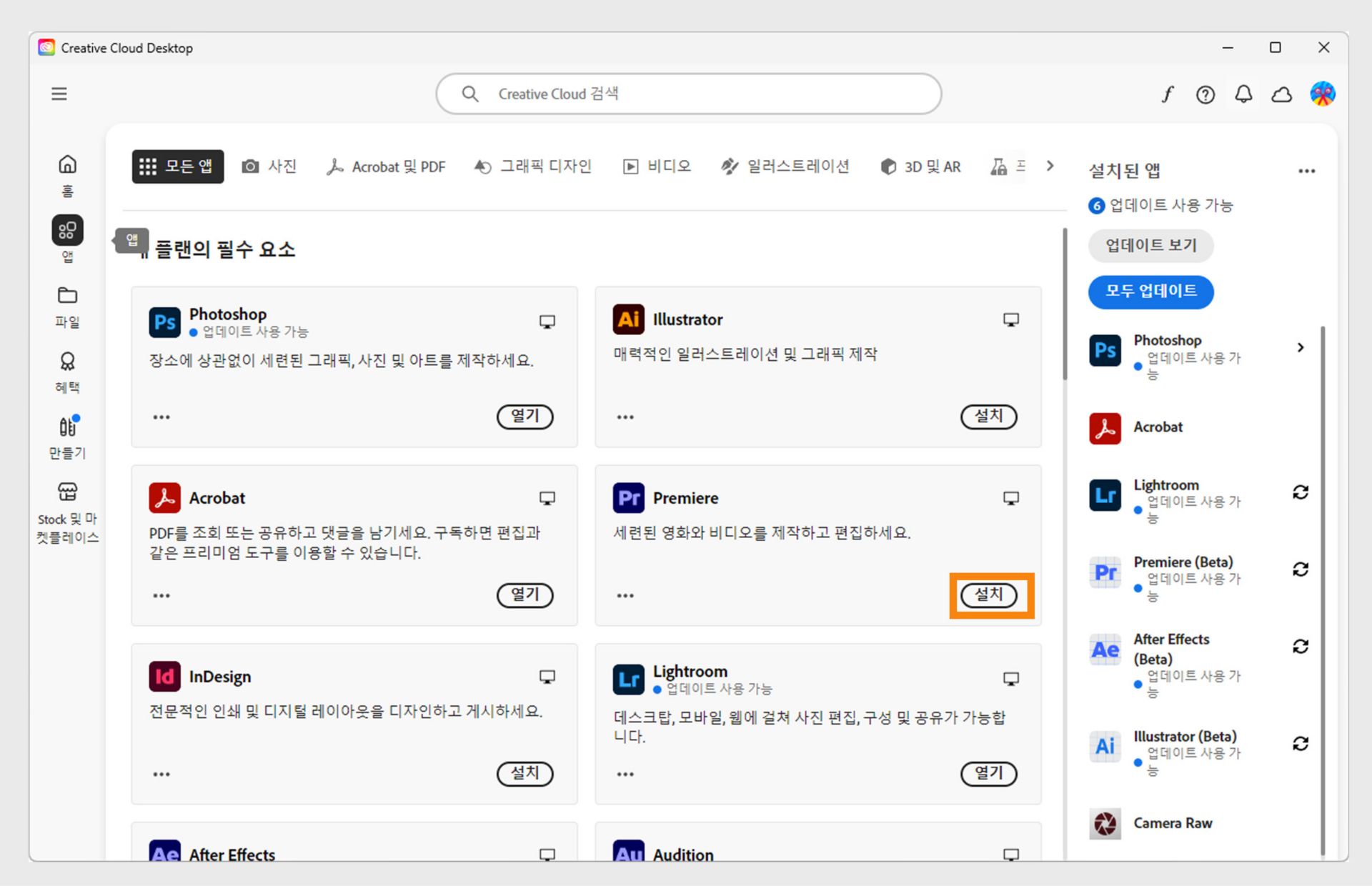Screen dimensions: 1372x886
Task: Switch to the 사진 category tab
Action: pyautogui.click(x=269, y=166)
